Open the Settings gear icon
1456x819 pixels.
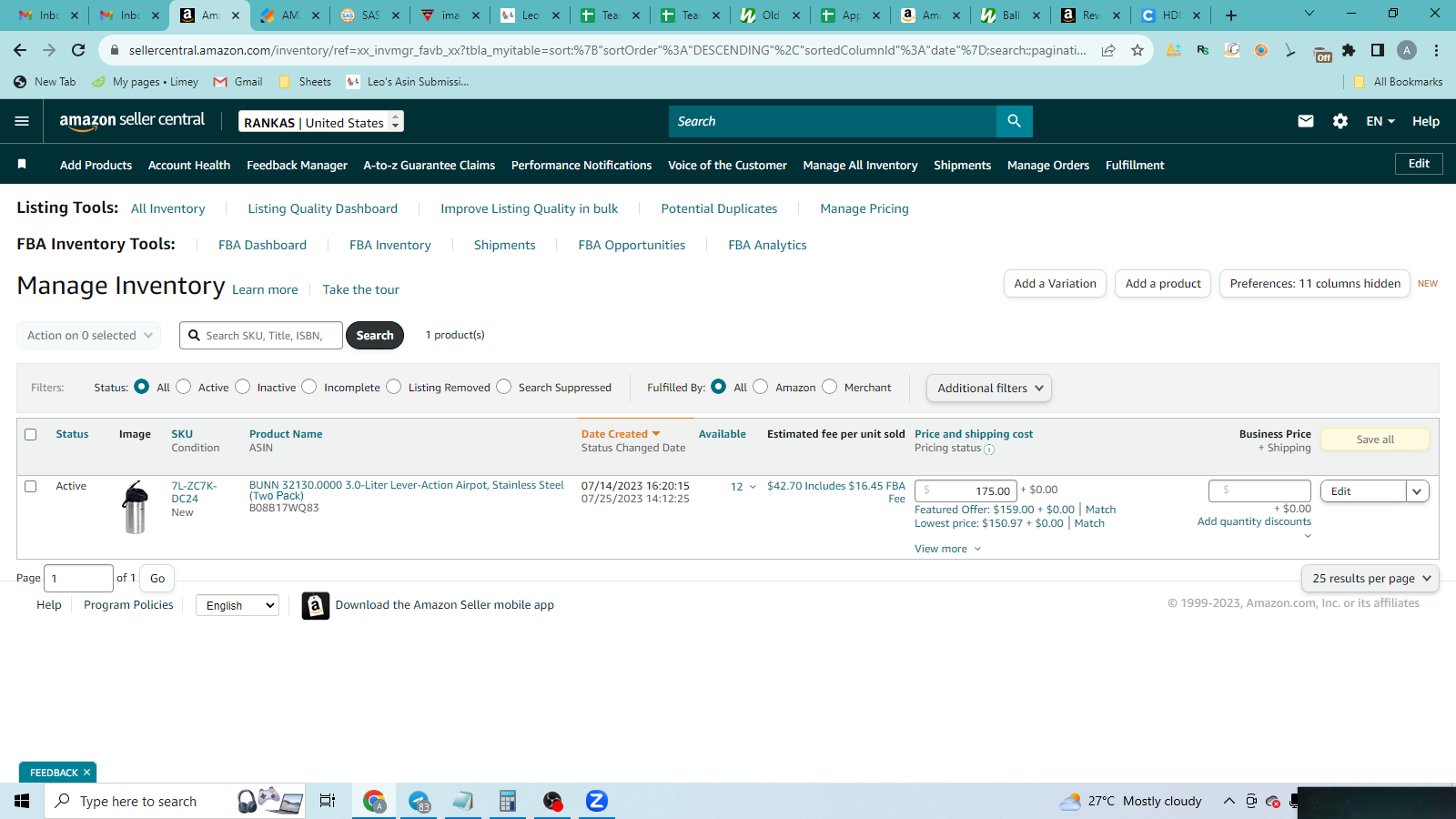coord(1340,121)
